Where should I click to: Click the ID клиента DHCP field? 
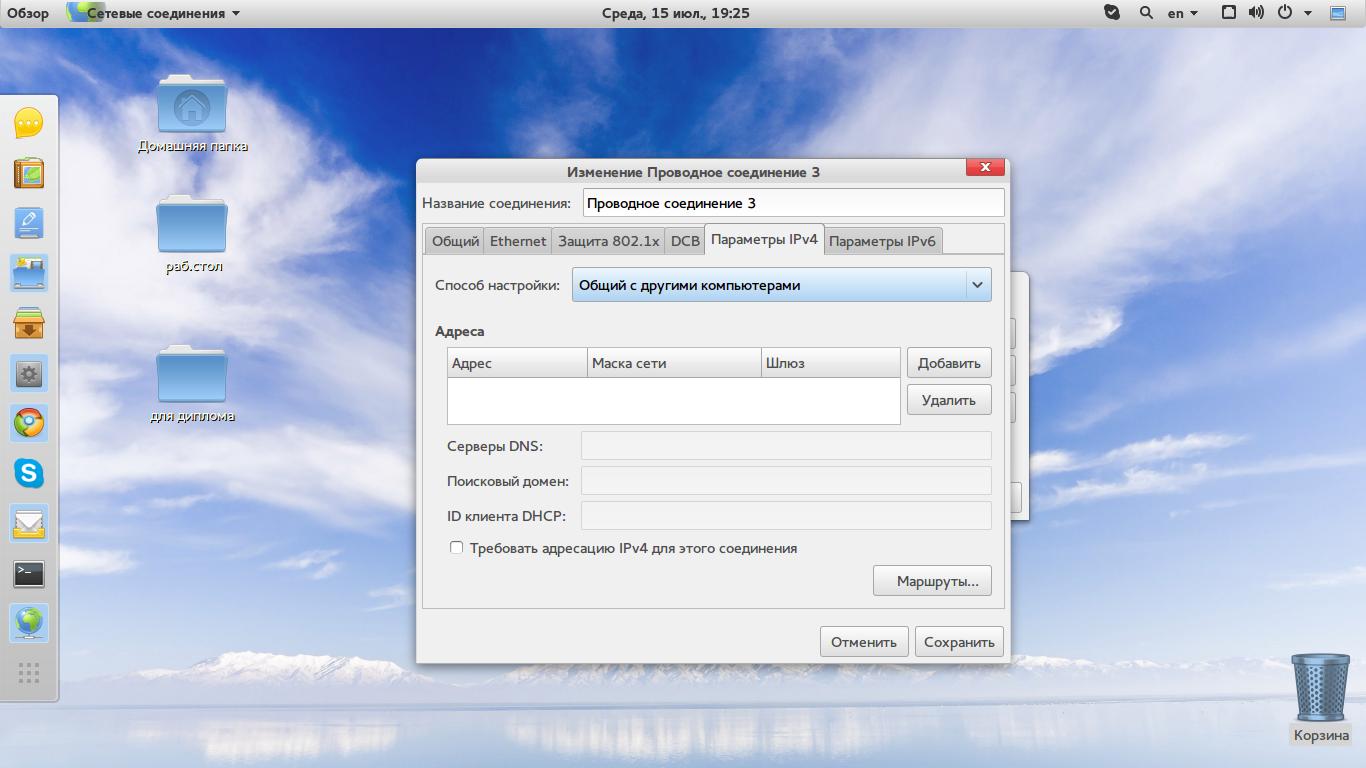click(x=786, y=516)
